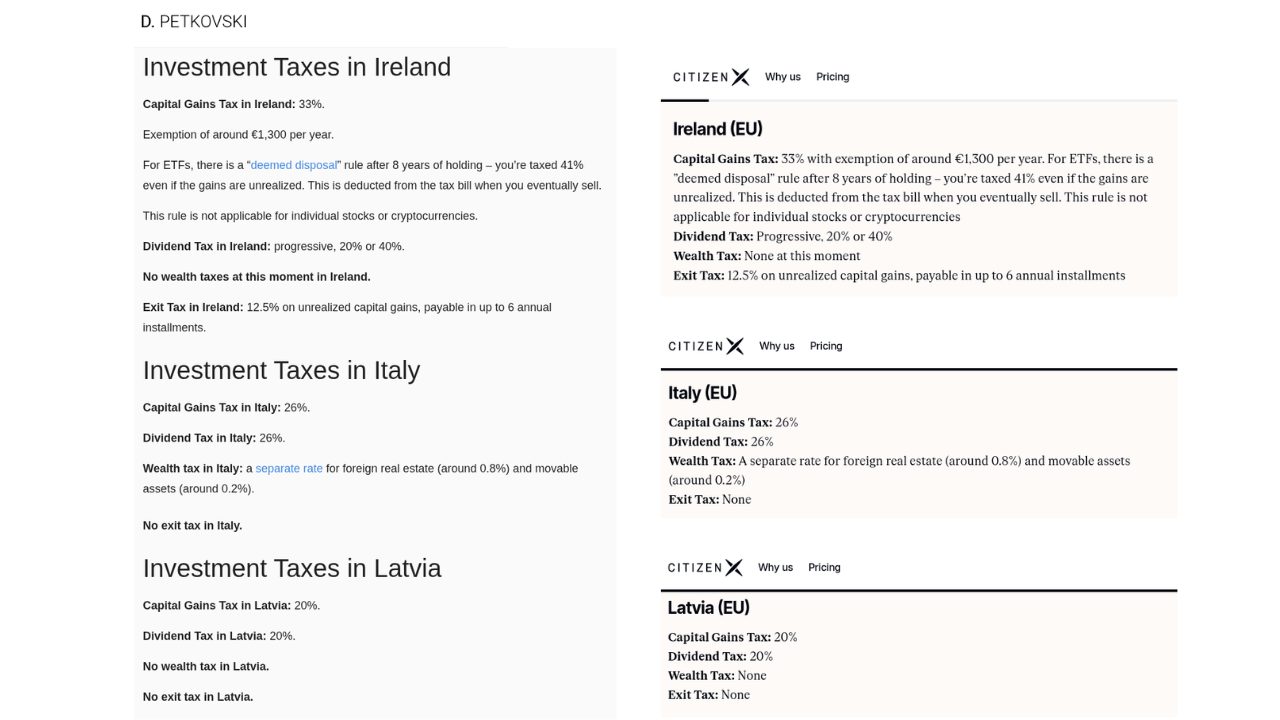This screenshot has width=1280, height=720.
Task: Open "Why us" above the Ireland card
Action: point(782,77)
